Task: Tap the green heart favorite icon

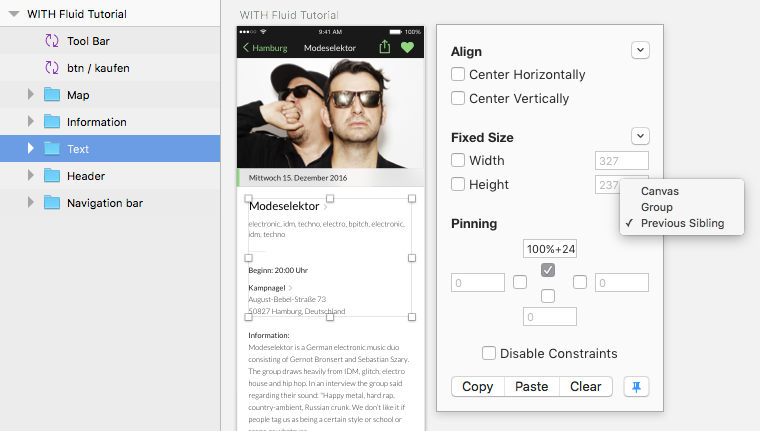Action: (408, 48)
